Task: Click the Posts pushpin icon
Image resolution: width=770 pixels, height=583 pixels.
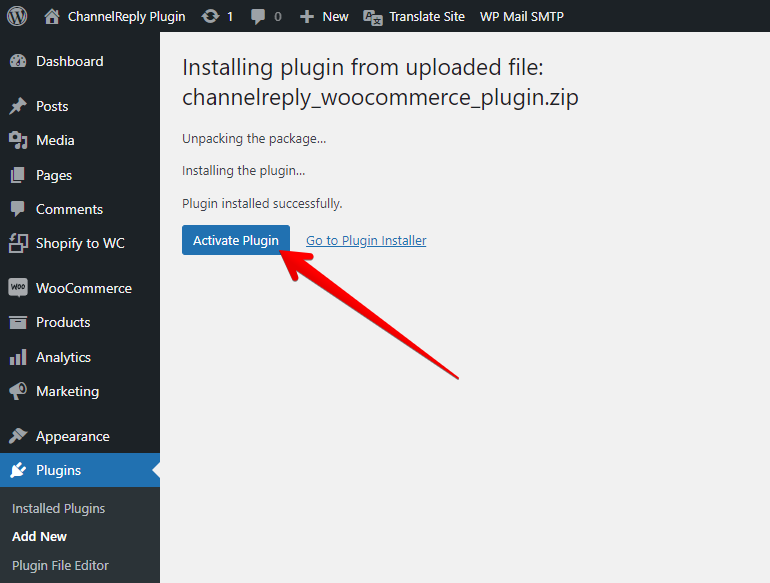Action: pyautogui.click(x=18, y=106)
